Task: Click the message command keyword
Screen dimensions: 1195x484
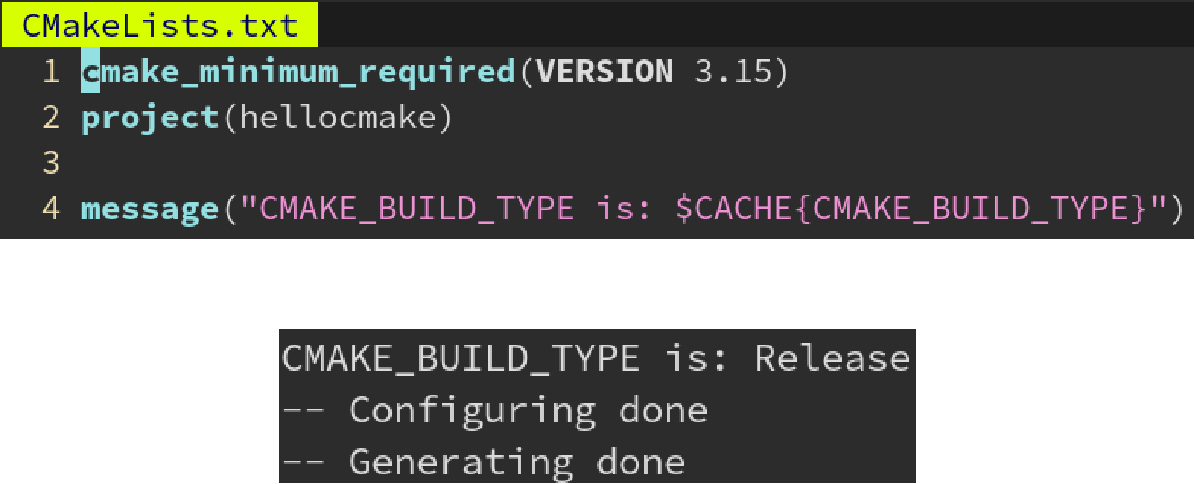Action: (149, 209)
